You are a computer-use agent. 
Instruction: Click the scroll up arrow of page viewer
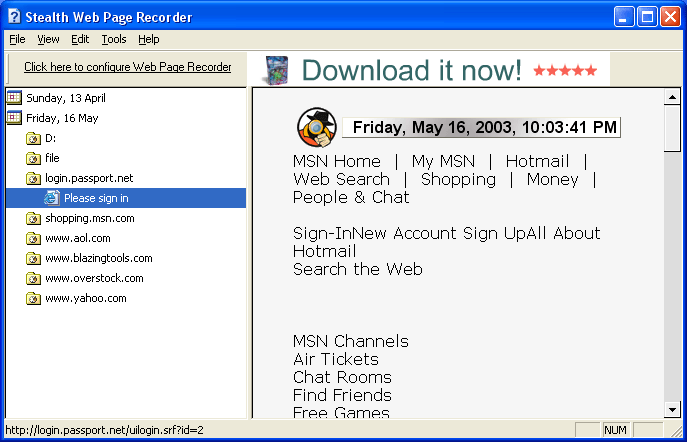click(672, 98)
